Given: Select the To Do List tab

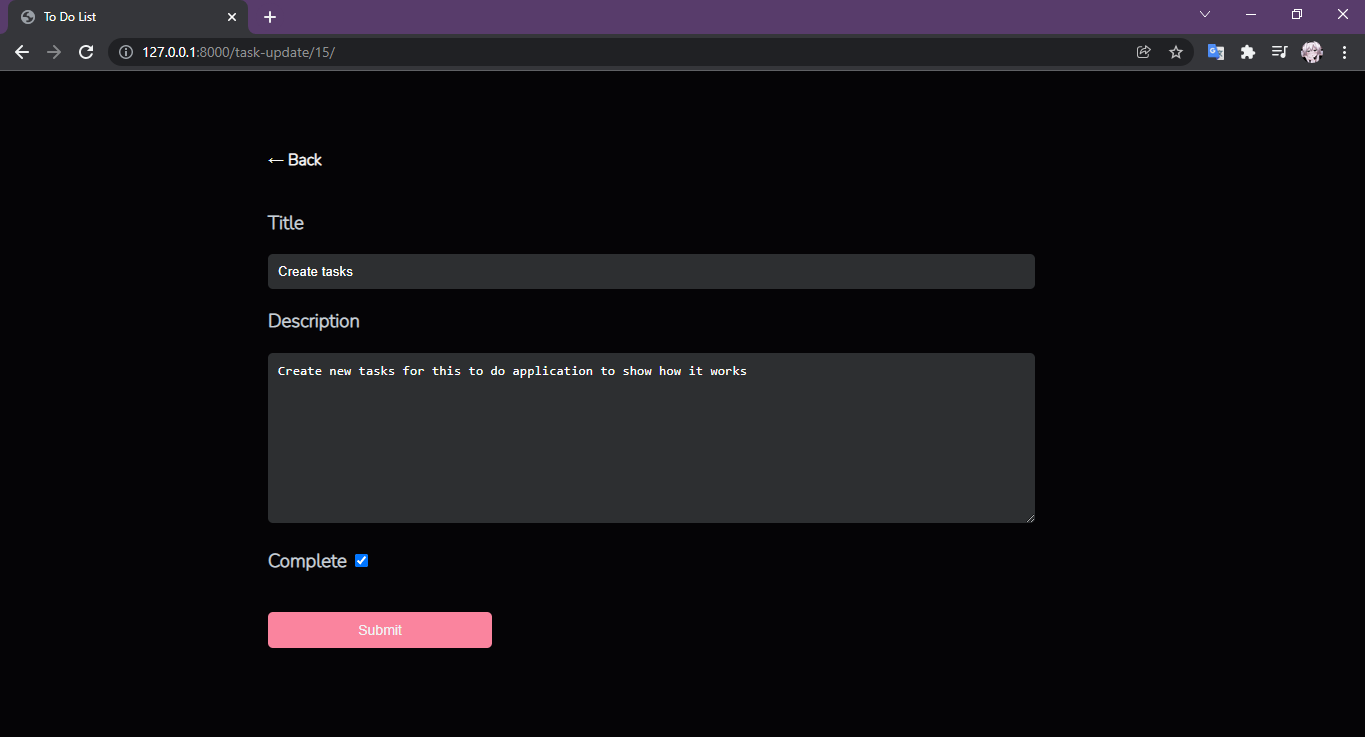Looking at the screenshot, I should [x=120, y=16].
